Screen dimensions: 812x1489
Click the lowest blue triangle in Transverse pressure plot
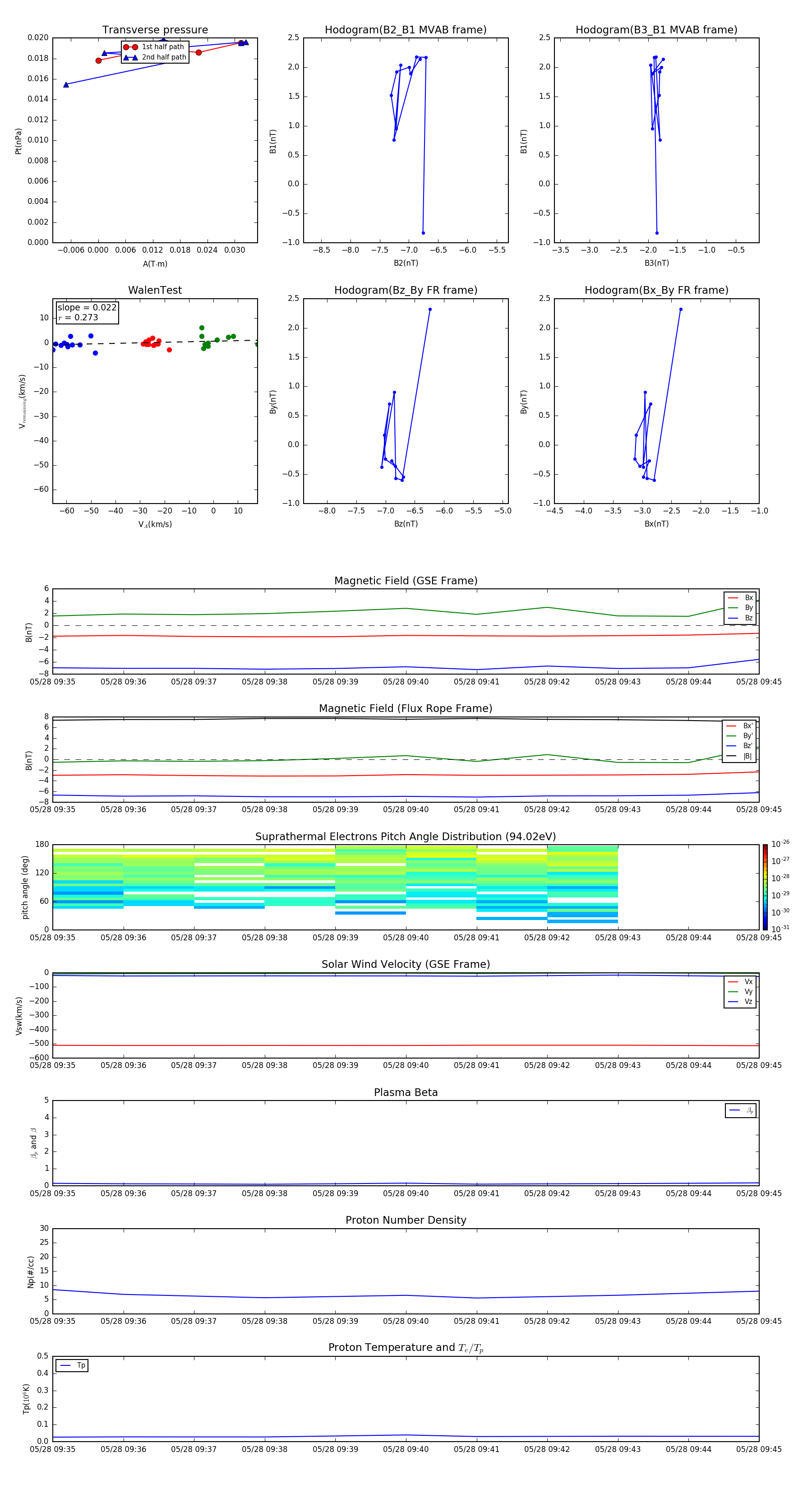coord(66,84)
